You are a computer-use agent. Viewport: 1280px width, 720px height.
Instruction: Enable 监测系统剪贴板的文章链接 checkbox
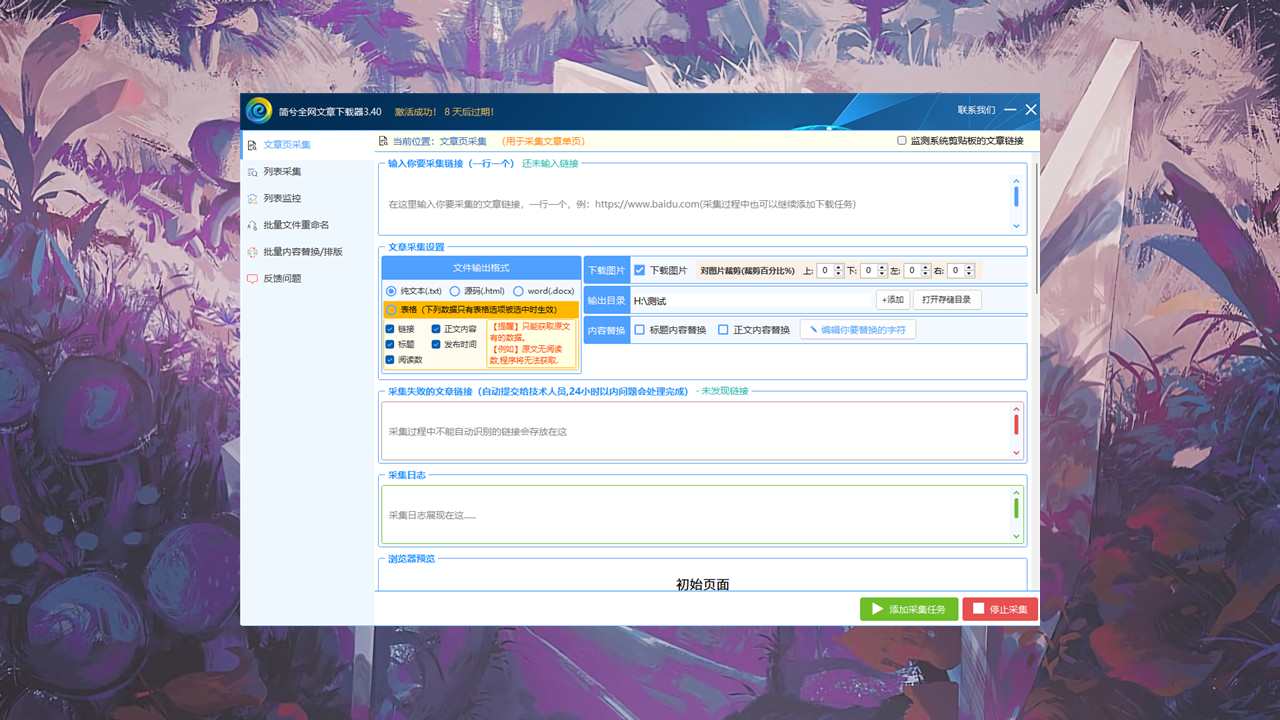point(902,141)
